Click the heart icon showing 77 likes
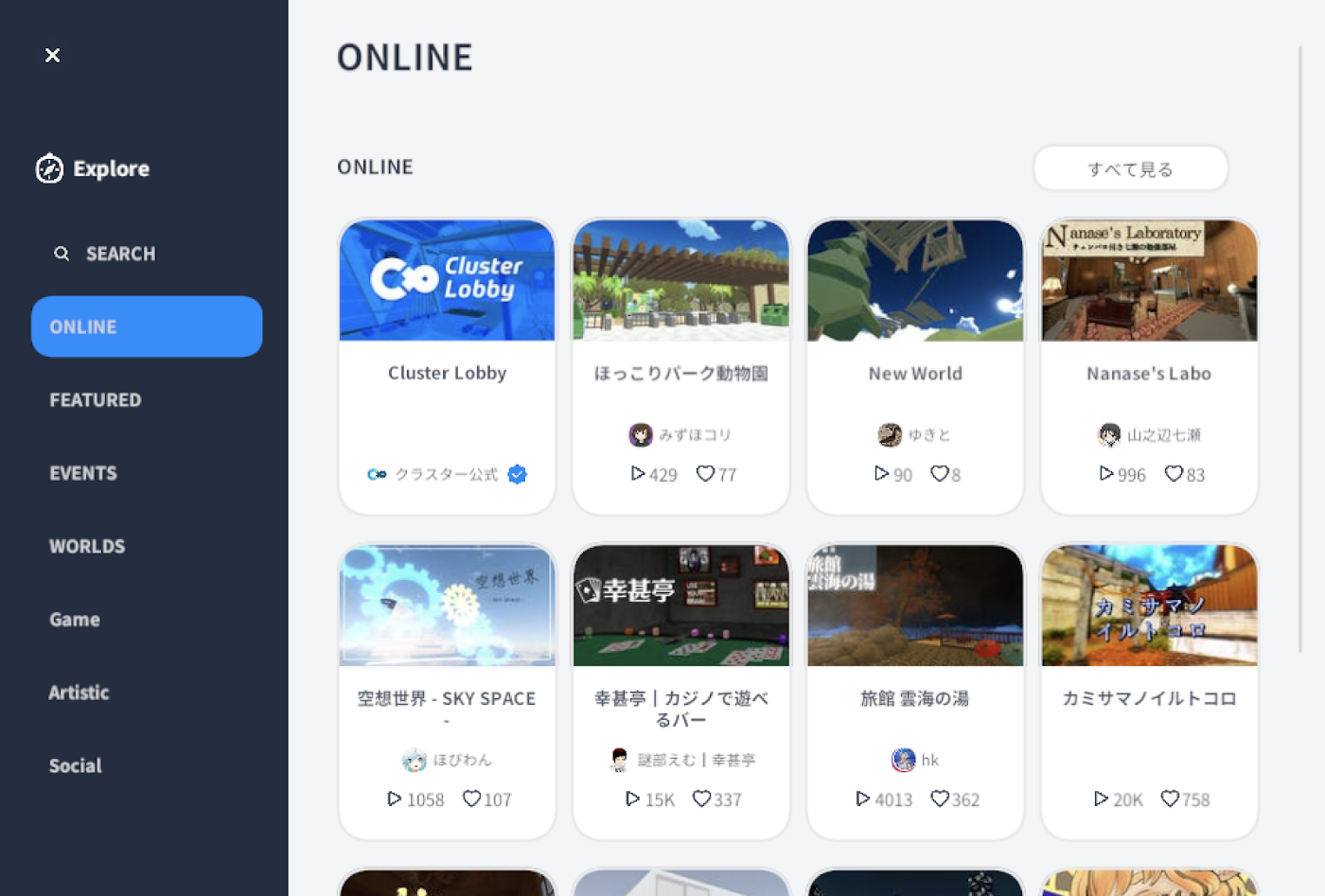 [x=705, y=473]
